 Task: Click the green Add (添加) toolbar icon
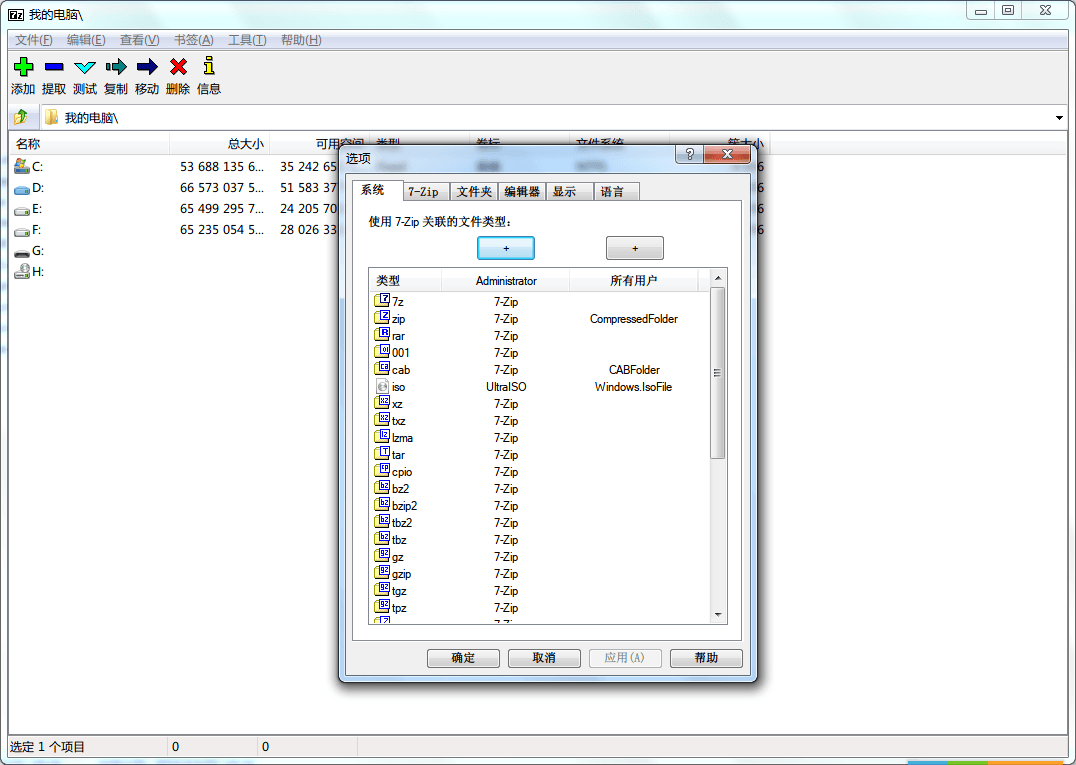[23, 67]
